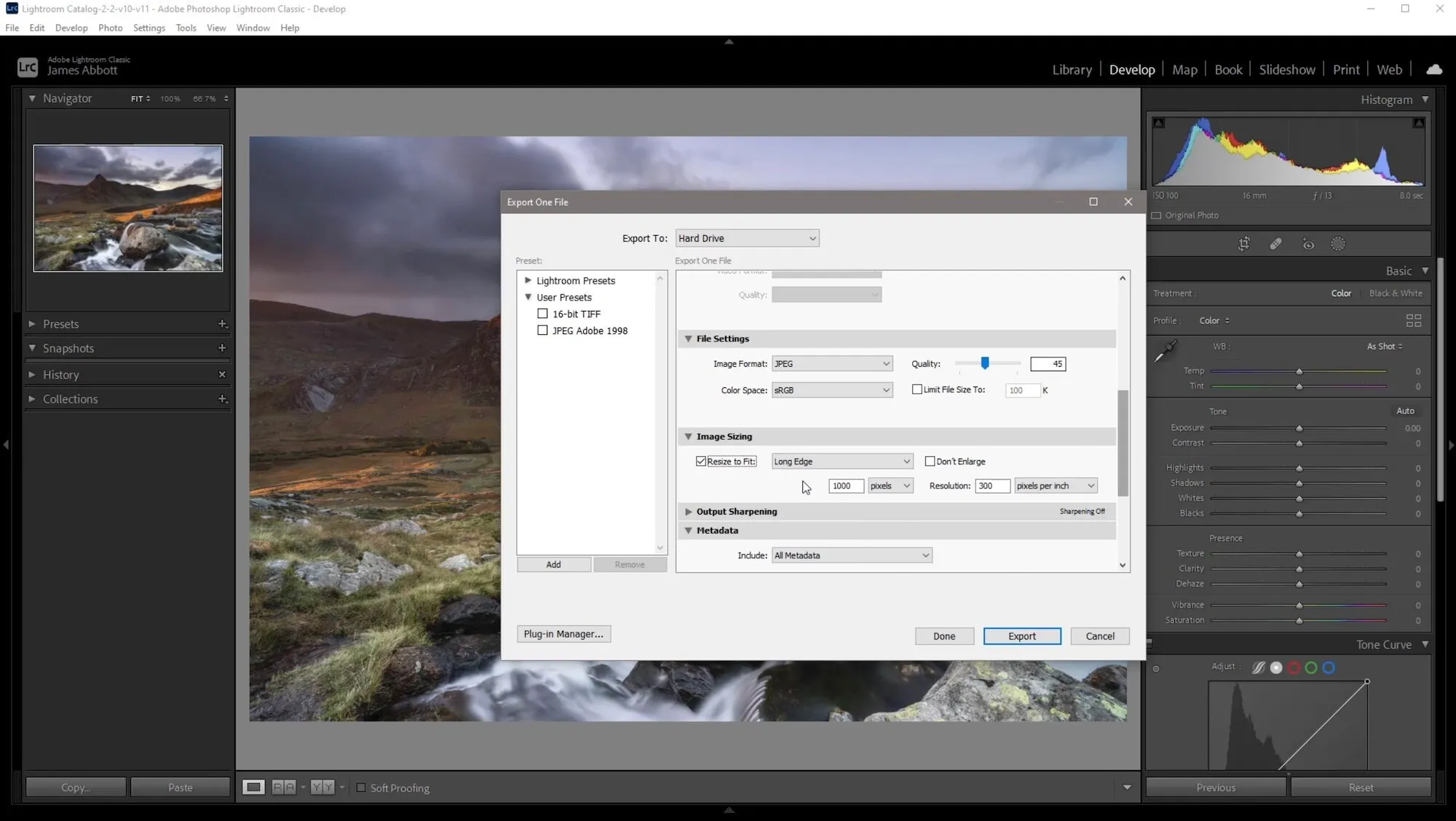Click the Reset button
The image size is (1456, 821).
pyautogui.click(x=1361, y=788)
